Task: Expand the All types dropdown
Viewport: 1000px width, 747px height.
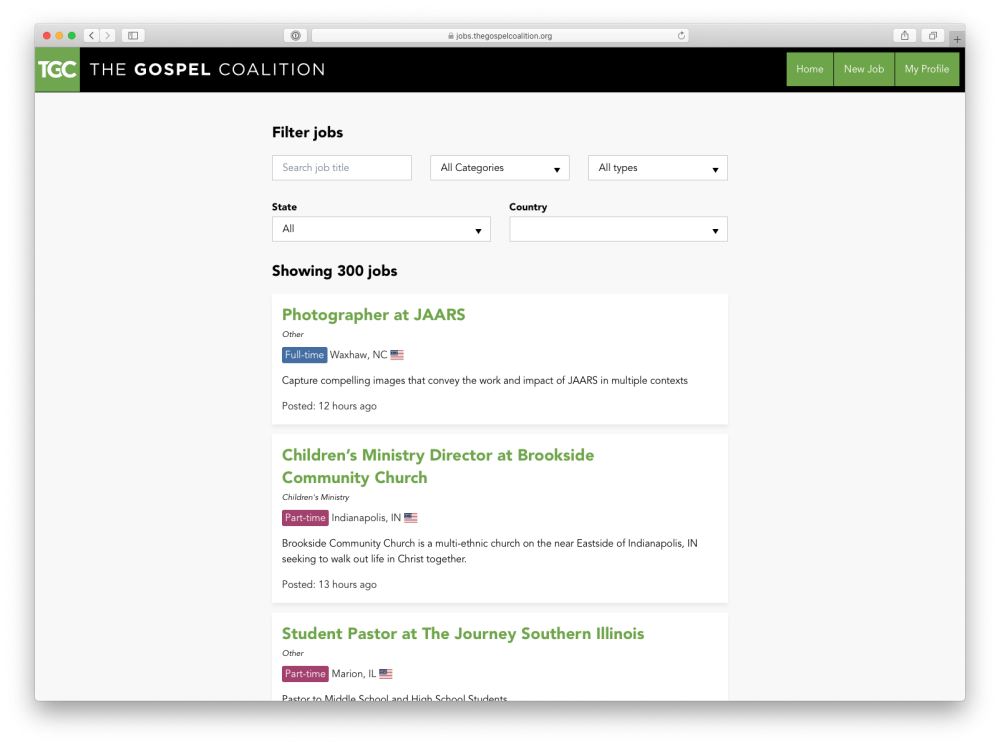Action: [657, 167]
